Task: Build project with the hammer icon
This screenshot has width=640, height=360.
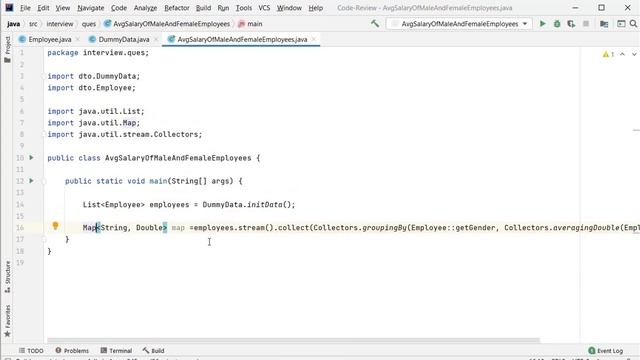Action: coord(375,24)
